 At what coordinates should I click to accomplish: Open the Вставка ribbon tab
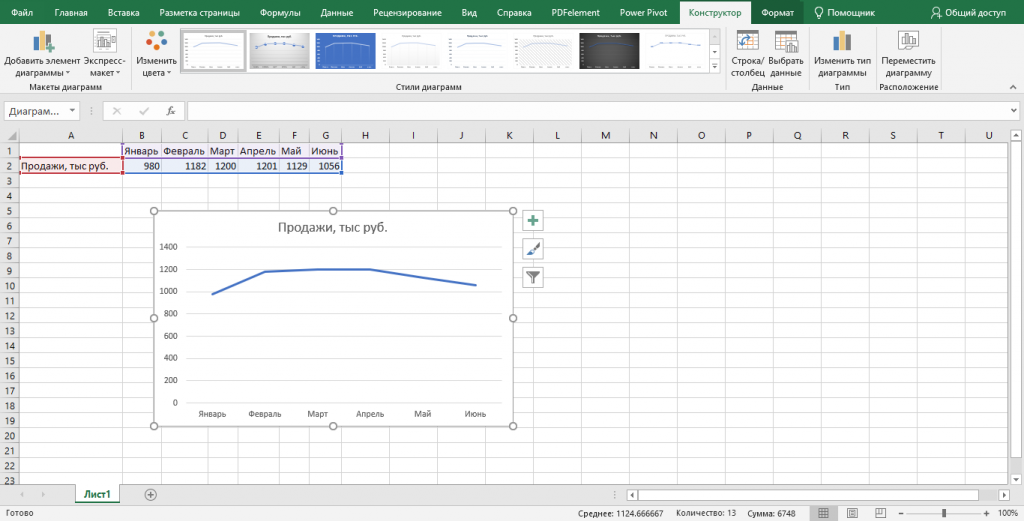tap(123, 12)
